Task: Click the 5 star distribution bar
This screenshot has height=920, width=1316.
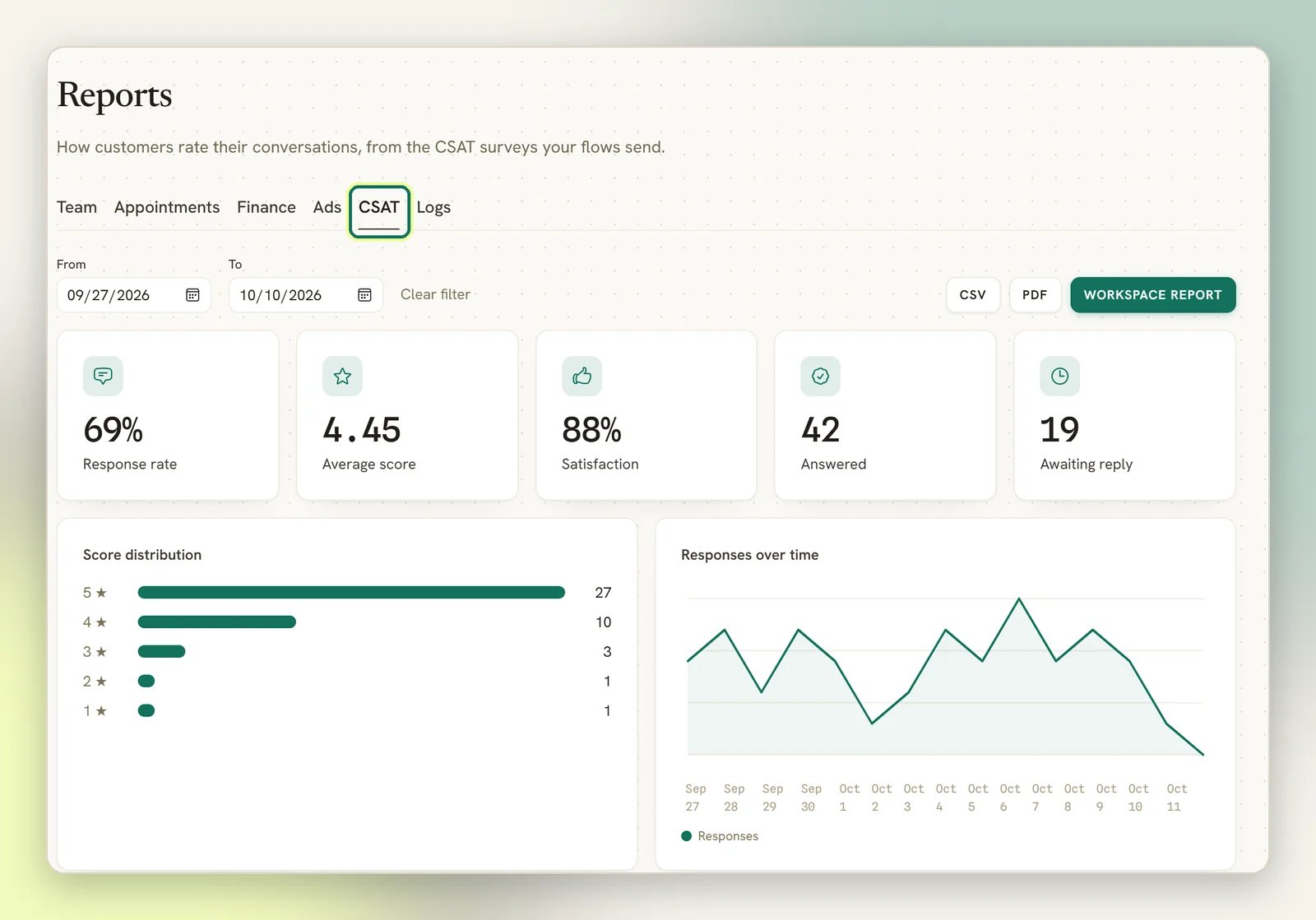Action: 351,593
